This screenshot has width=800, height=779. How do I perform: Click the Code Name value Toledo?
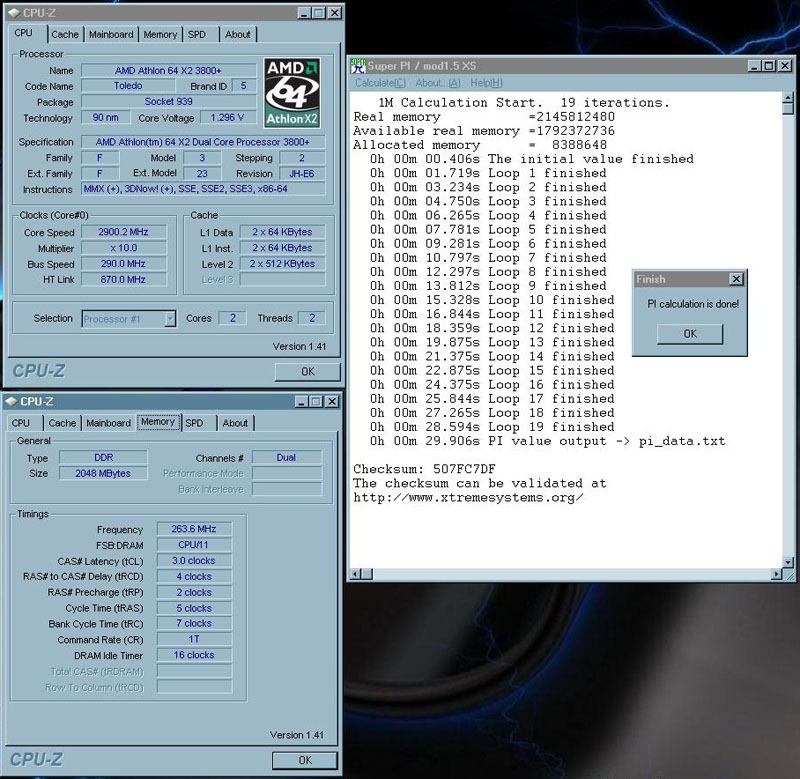click(128, 86)
